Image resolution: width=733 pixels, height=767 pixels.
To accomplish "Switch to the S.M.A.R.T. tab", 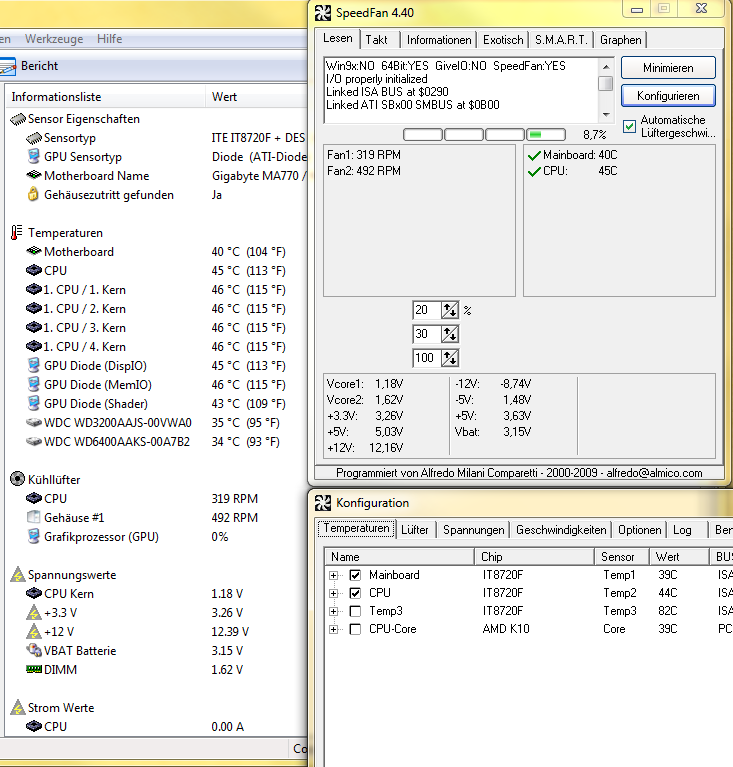I will 561,40.
